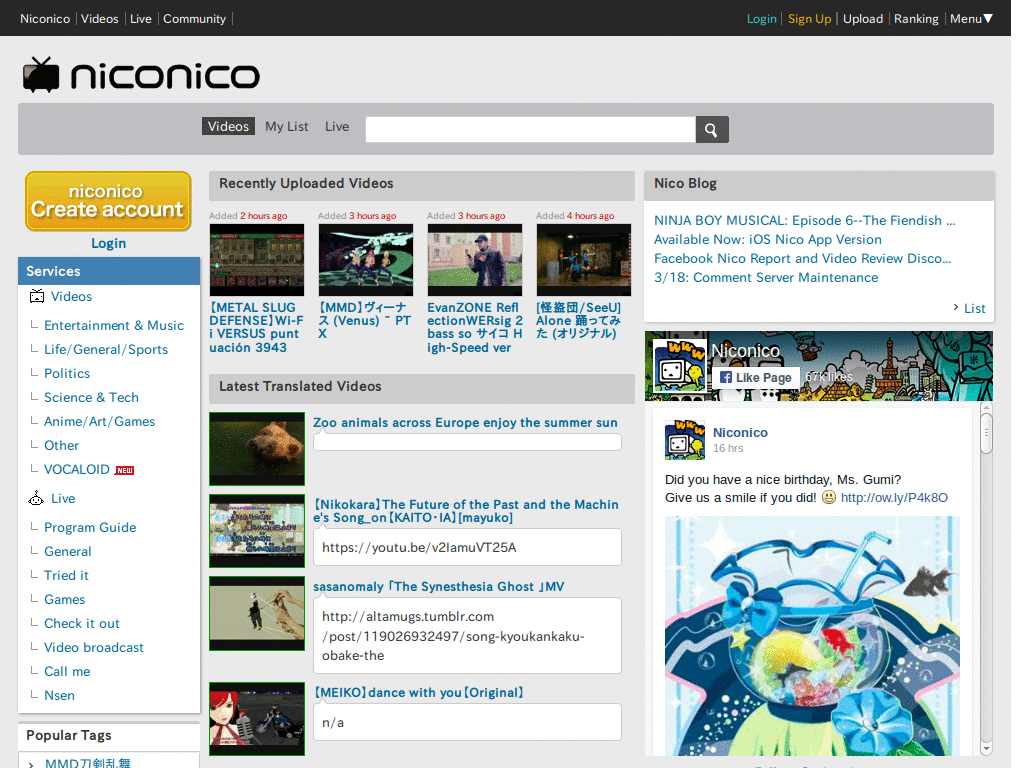Click the Facebook feed scrollbar thumb
Image resolution: width=1024 pixels, height=768 pixels.
click(987, 432)
